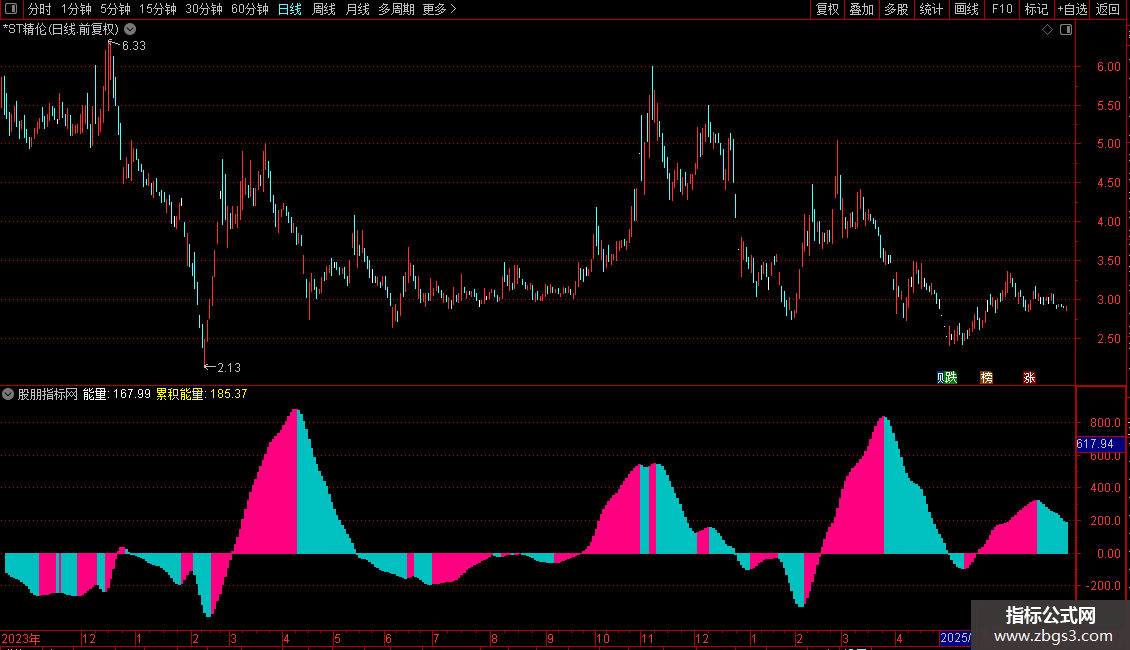Click the stock title *ST精伦(日线.前复权)

(x=61, y=30)
